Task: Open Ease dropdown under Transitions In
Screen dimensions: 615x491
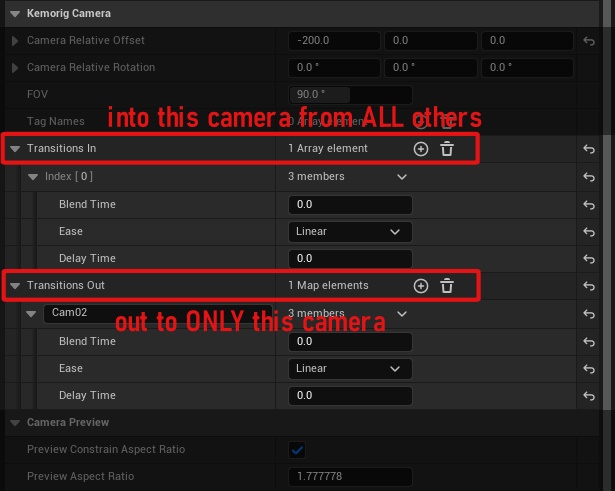Action: click(350, 231)
